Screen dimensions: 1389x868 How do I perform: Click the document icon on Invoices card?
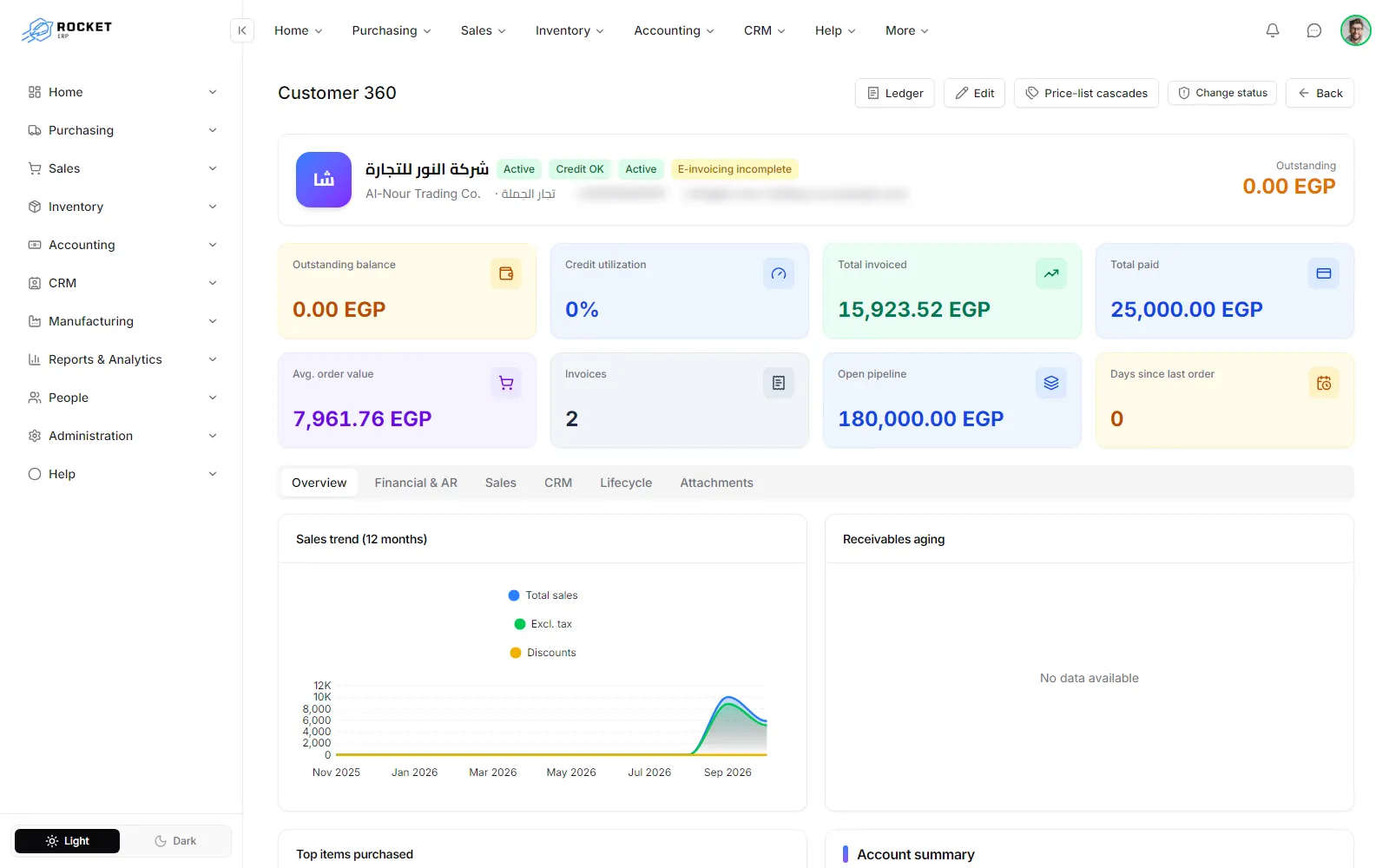(x=779, y=383)
